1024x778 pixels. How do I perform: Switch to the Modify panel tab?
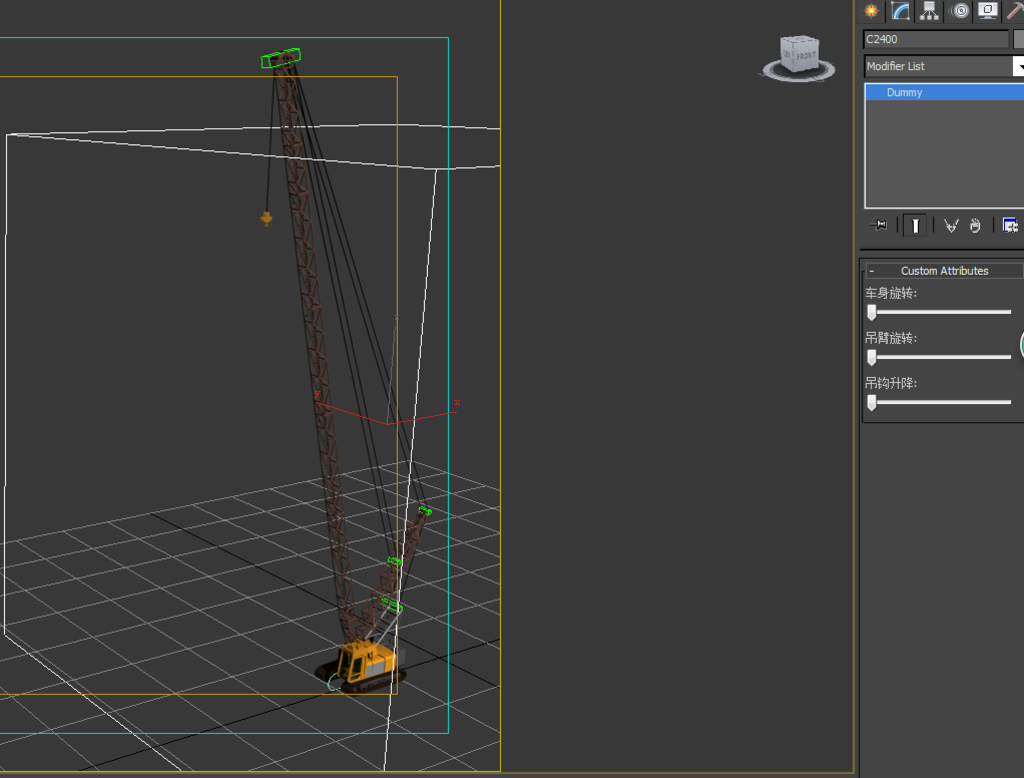(x=900, y=11)
